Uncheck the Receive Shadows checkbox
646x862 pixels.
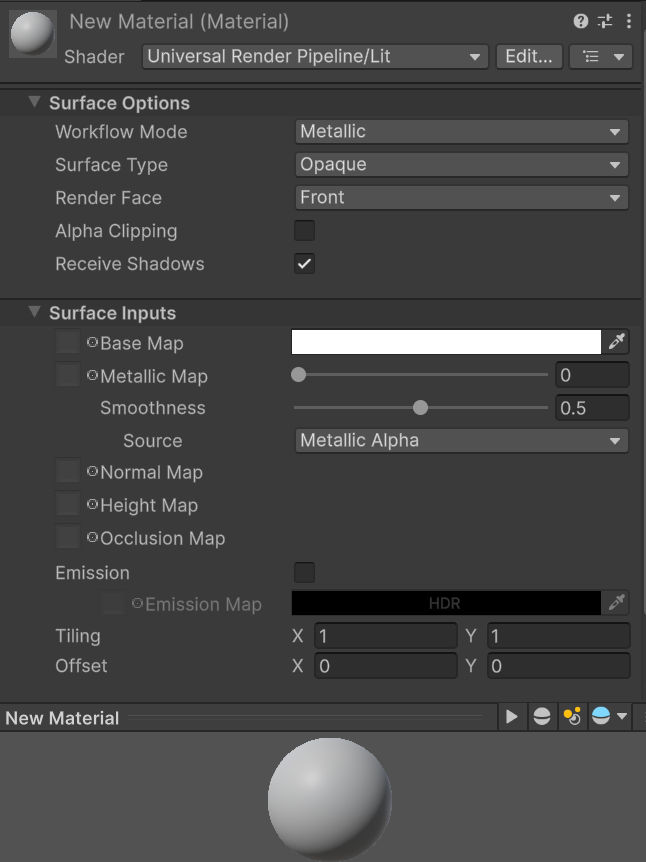305,263
